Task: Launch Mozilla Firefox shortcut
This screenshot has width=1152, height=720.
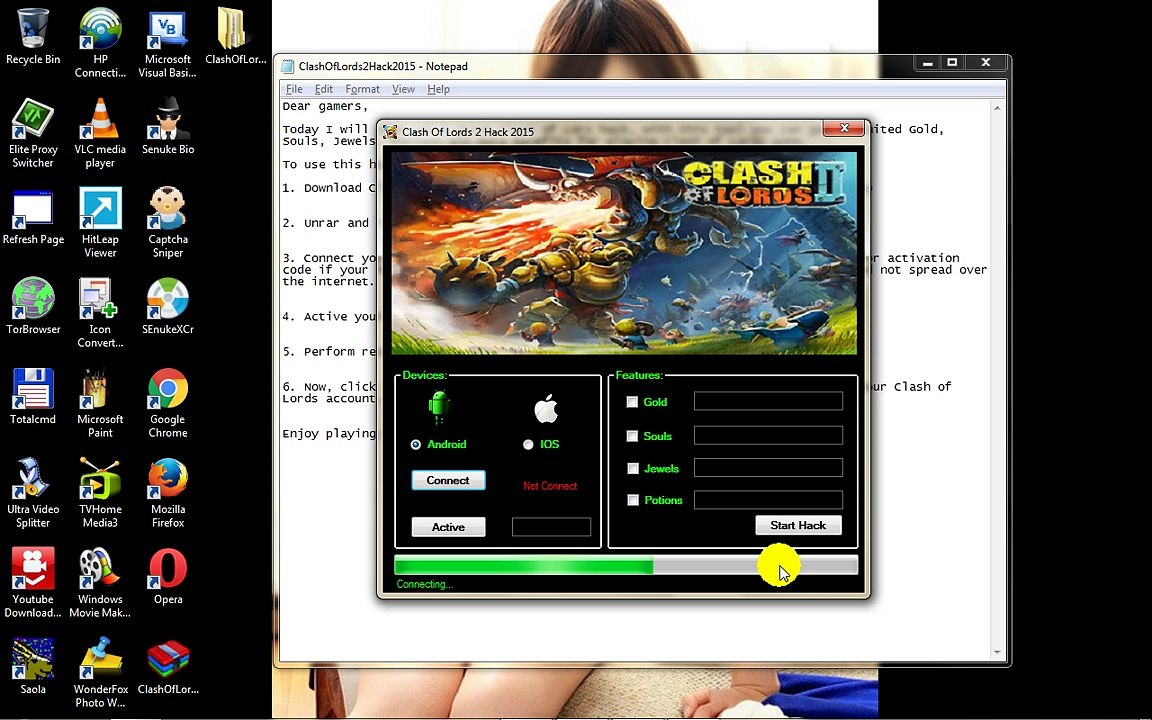Action: (x=168, y=493)
